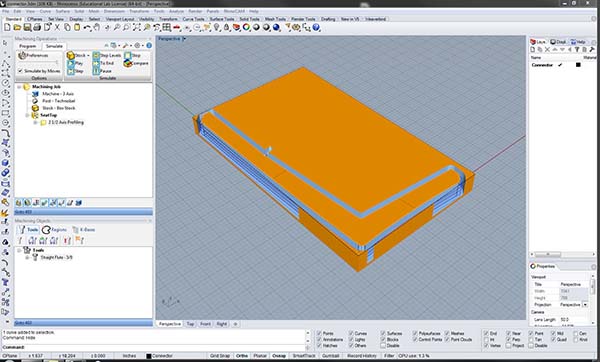Collapse the SeatTop setup node
The width and height of the screenshot is (600, 362).
coord(27,115)
